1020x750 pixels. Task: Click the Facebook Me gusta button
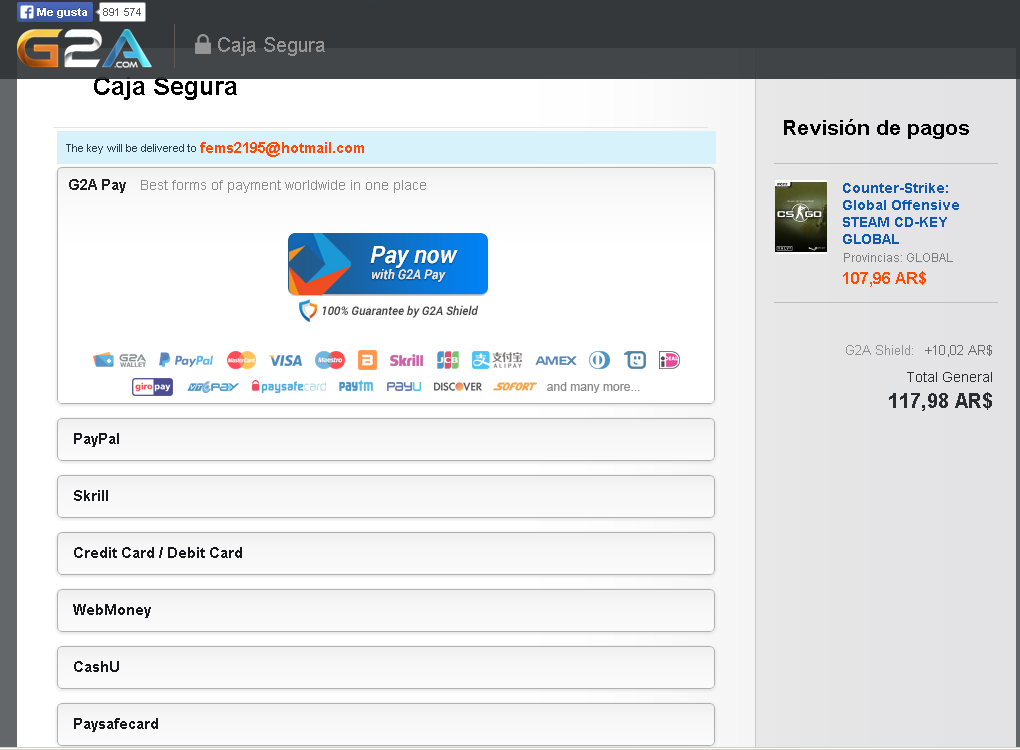[x=55, y=12]
